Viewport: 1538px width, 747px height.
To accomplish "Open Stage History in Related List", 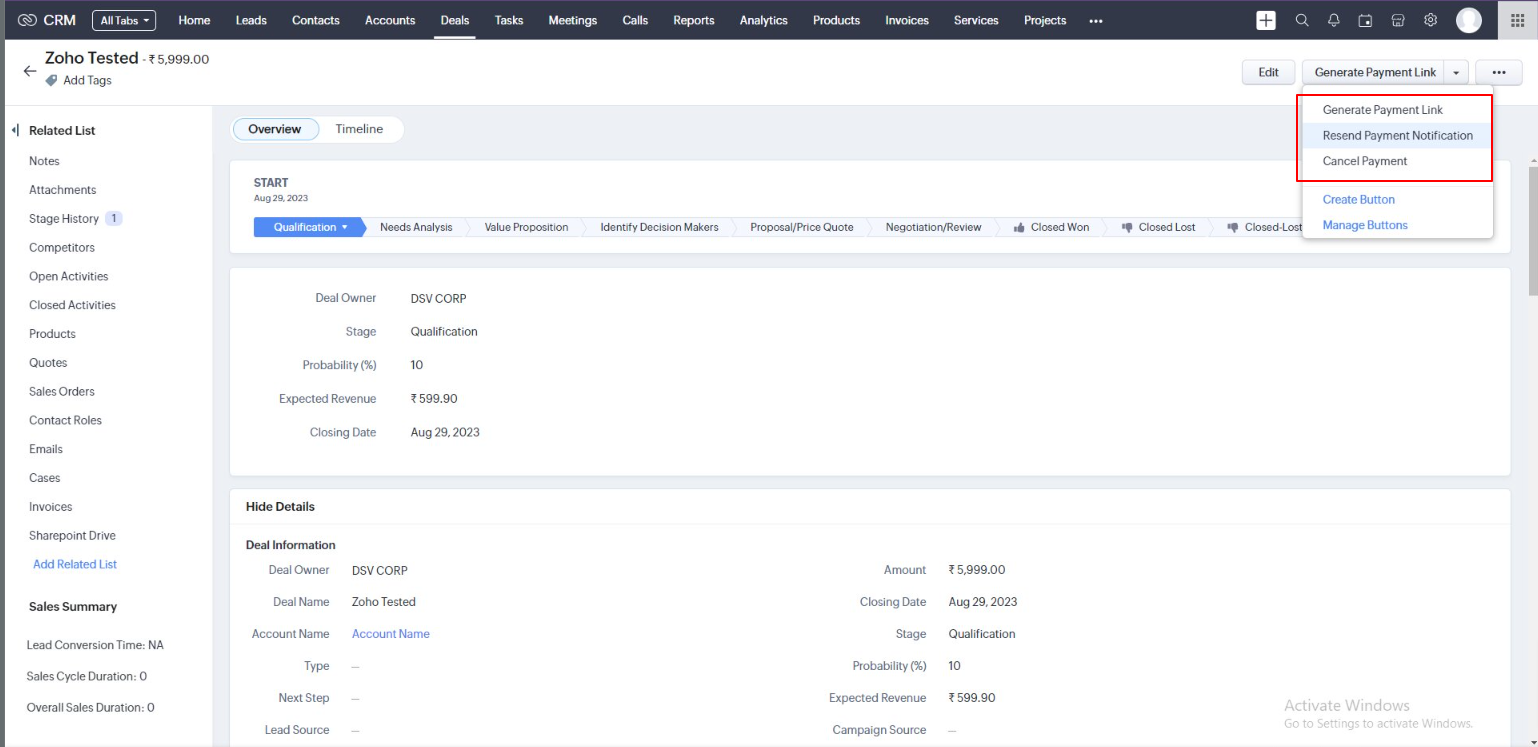I will 64,219.
